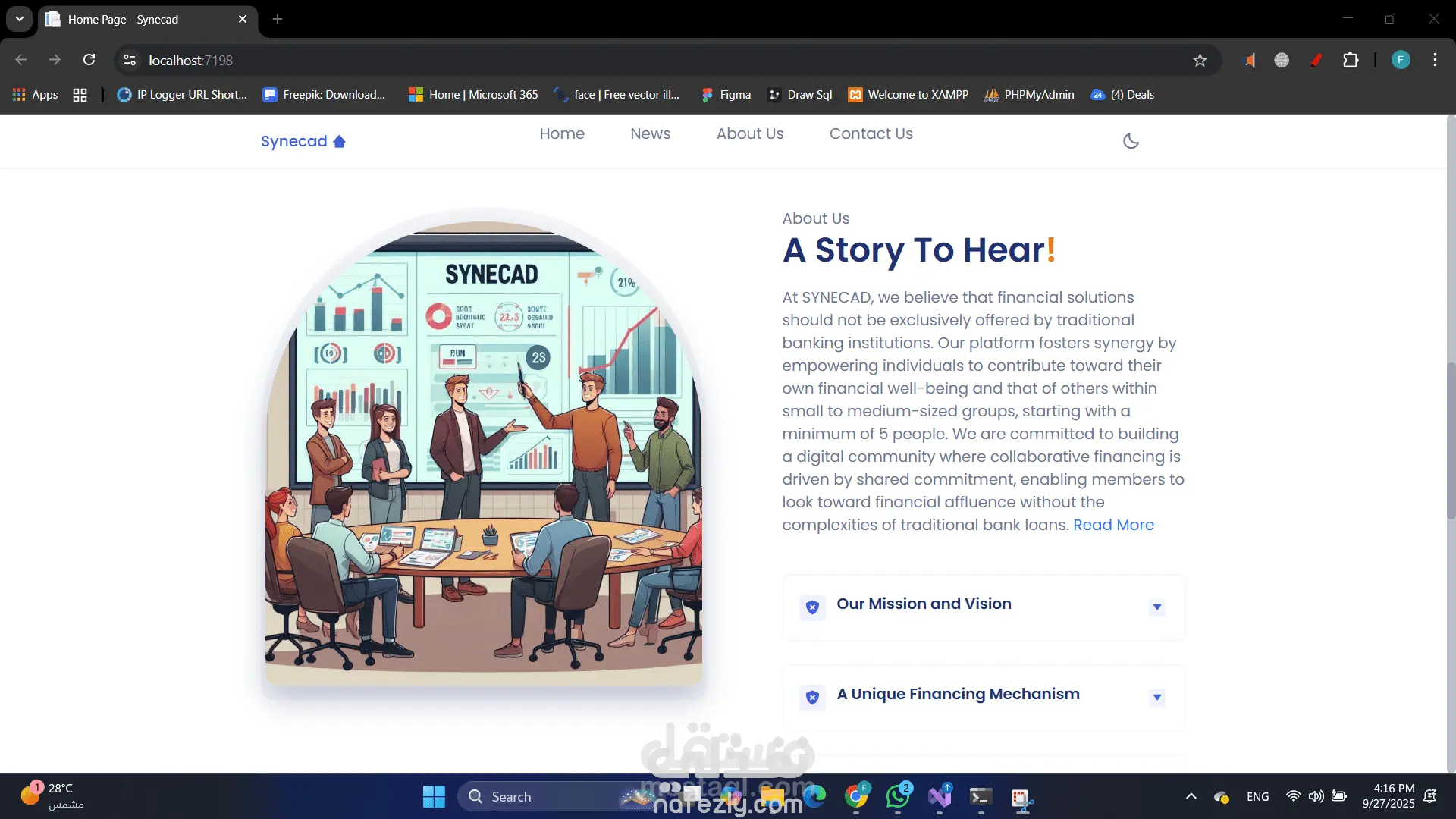Toggle dark mode with the moon icon
This screenshot has width=1456, height=819.
(1131, 141)
